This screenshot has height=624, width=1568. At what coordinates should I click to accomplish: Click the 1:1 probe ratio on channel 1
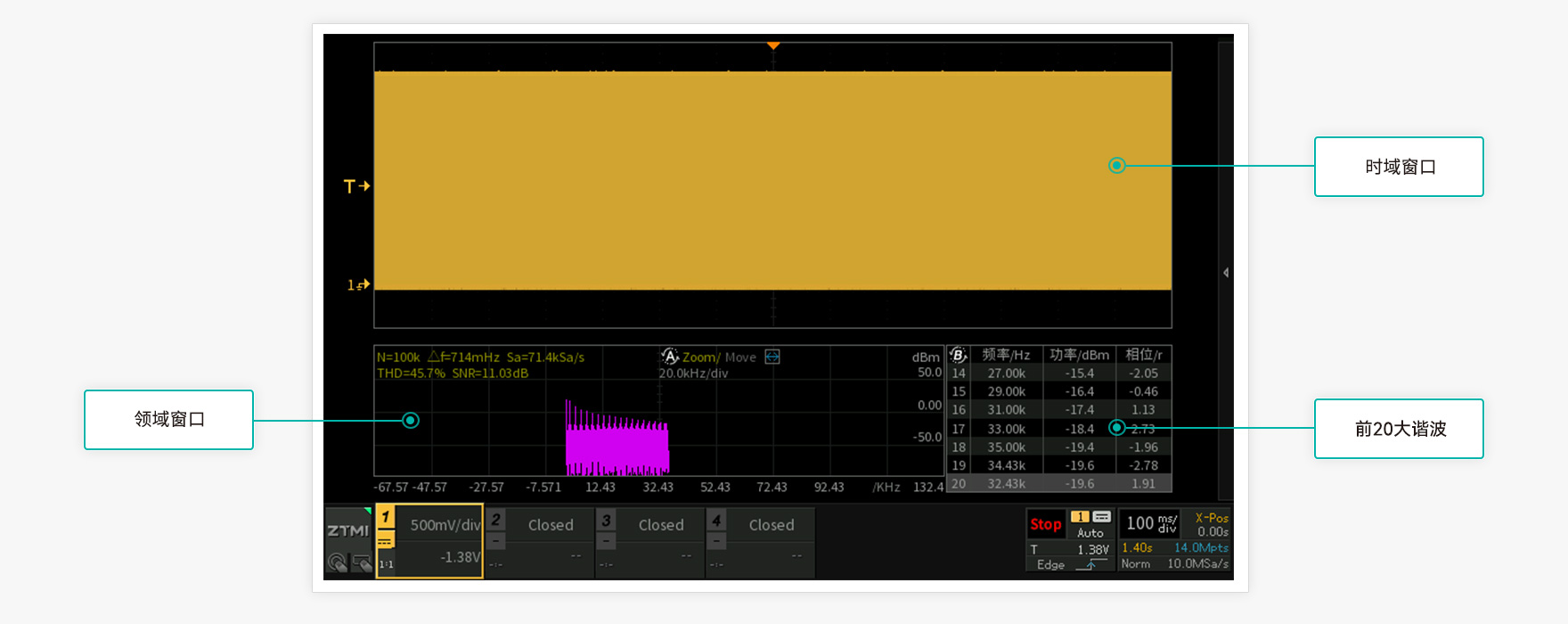(386, 564)
